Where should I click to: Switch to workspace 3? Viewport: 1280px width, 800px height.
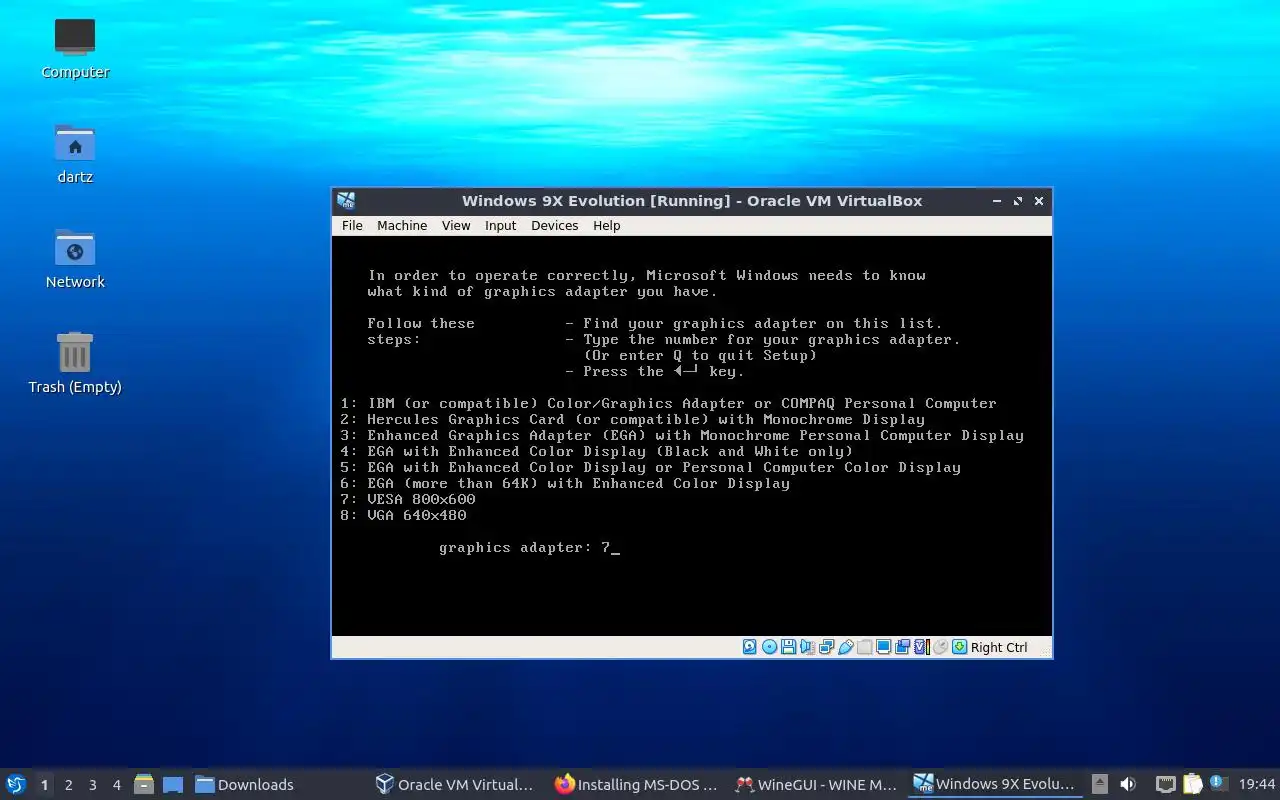93,785
